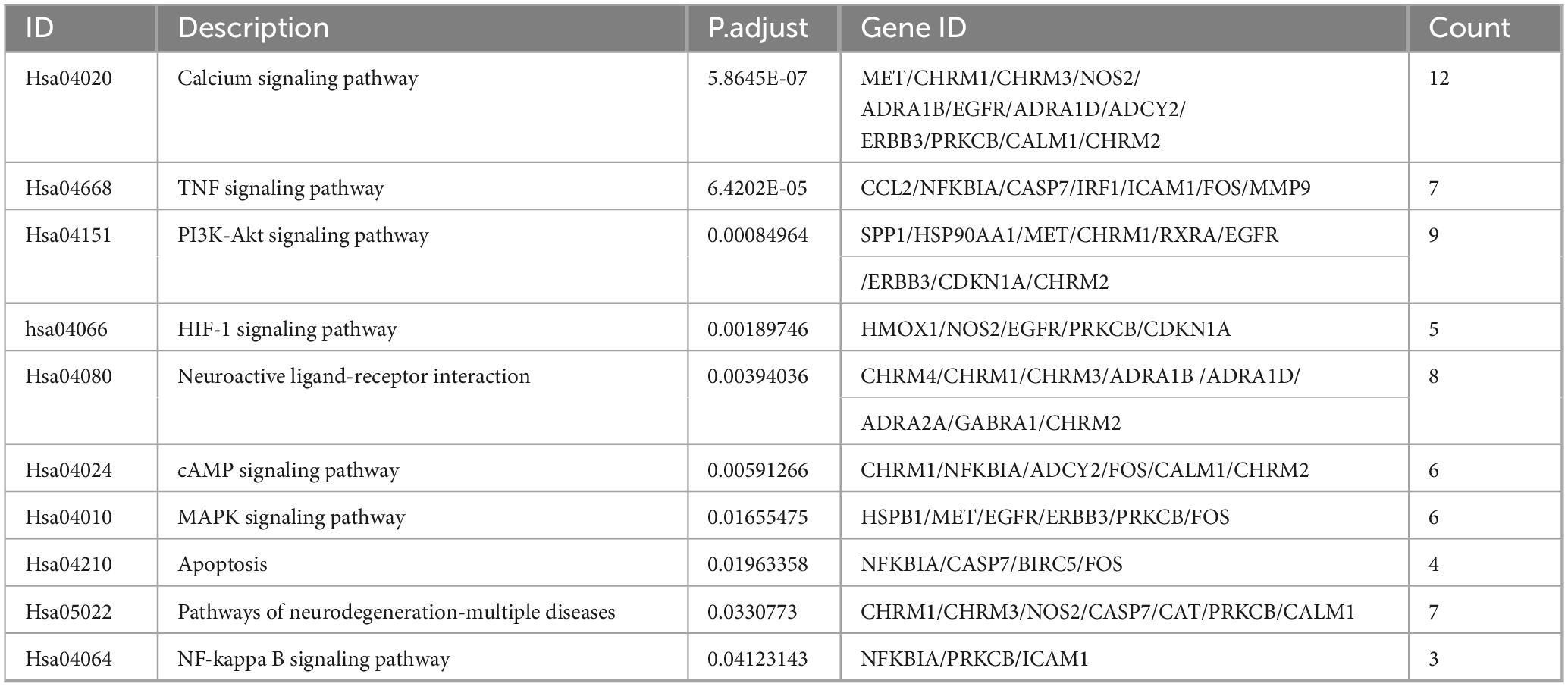Click the Gene ID column header
This screenshot has height=687, width=1568.
pos(914,28)
